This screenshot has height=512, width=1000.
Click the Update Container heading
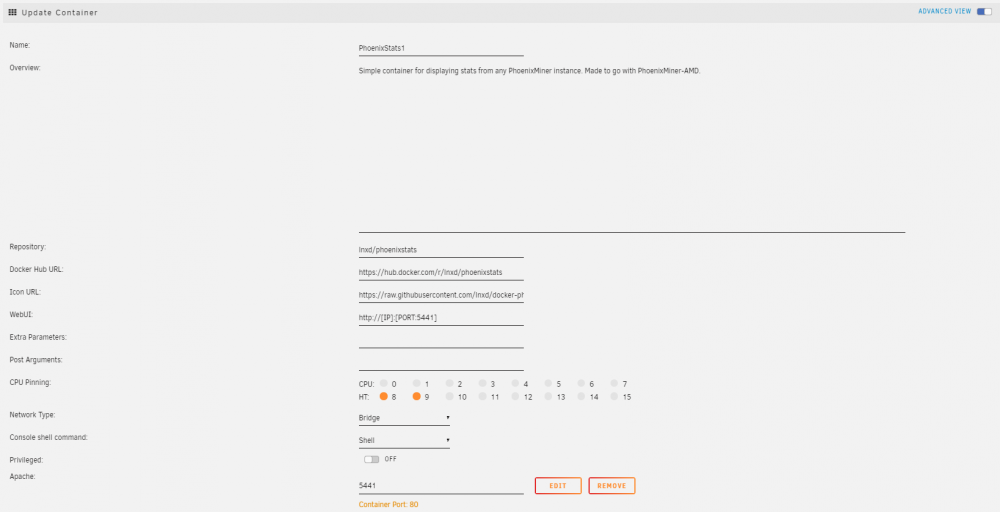(x=59, y=12)
